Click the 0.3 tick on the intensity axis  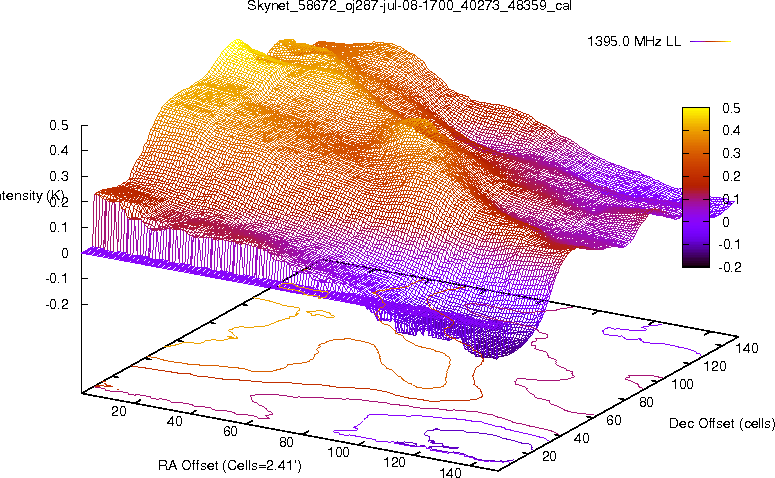(59, 176)
